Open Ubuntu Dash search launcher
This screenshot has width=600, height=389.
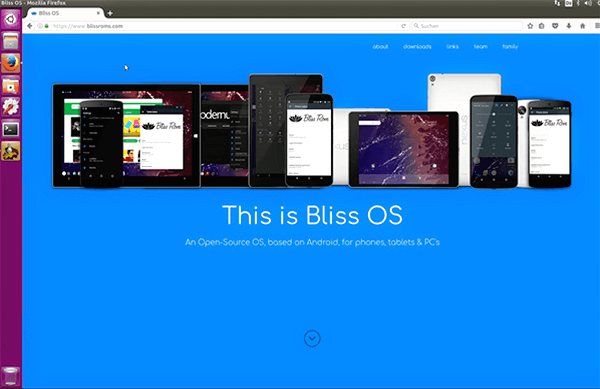point(11,19)
